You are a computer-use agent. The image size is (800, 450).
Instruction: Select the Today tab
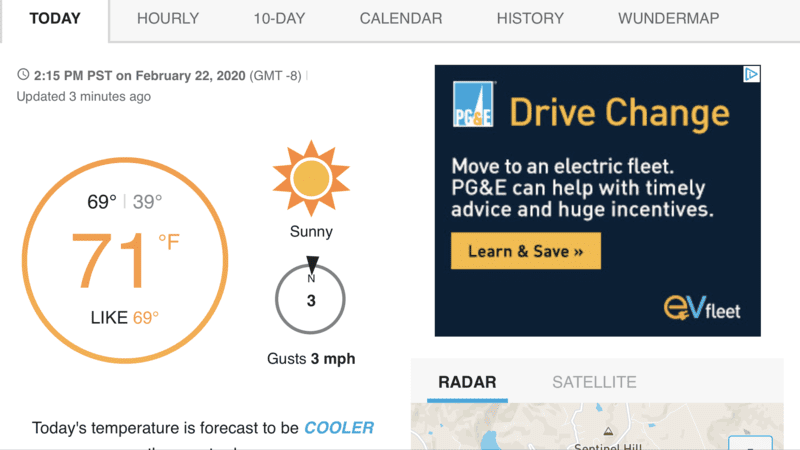coord(55,19)
